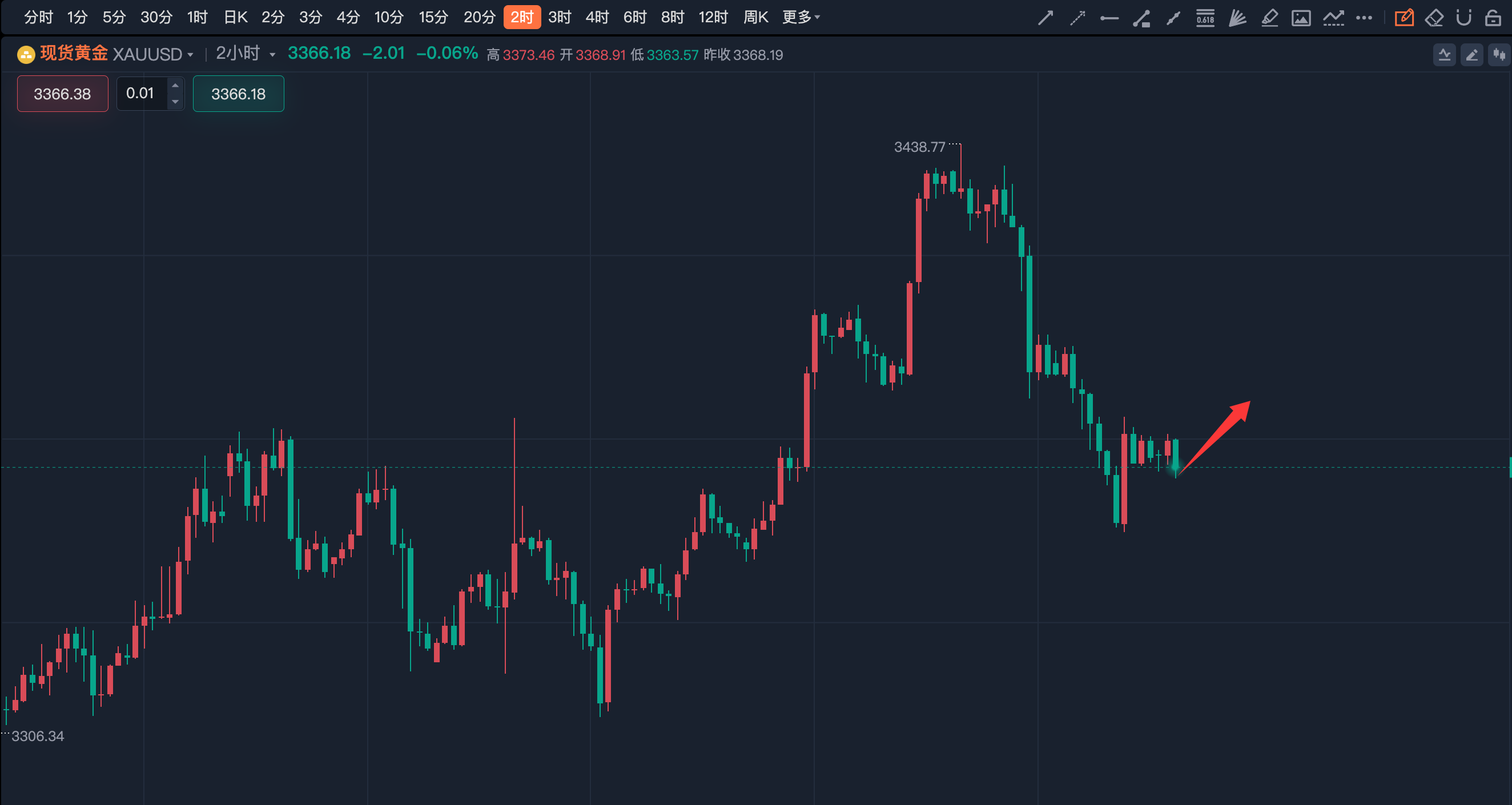Screen dimensions: 1512x805
Task: Select the solid arrow line drawing tool
Action: pyautogui.click(x=1045, y=18)
